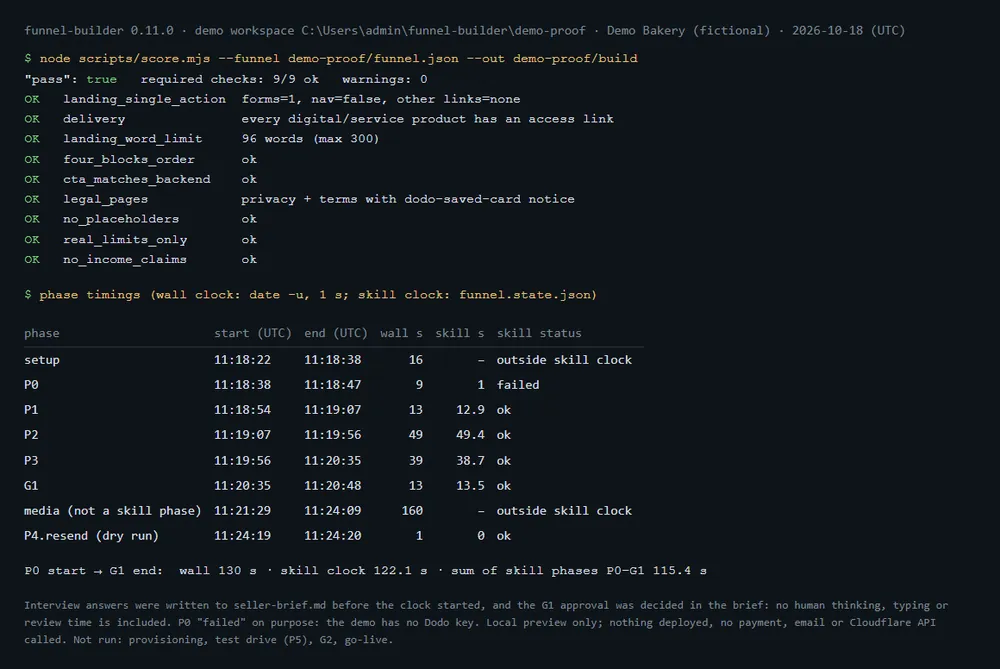
Task: Click the OK status beside 'delivery'
Action: pyautogui.click(x=32, y=119)
